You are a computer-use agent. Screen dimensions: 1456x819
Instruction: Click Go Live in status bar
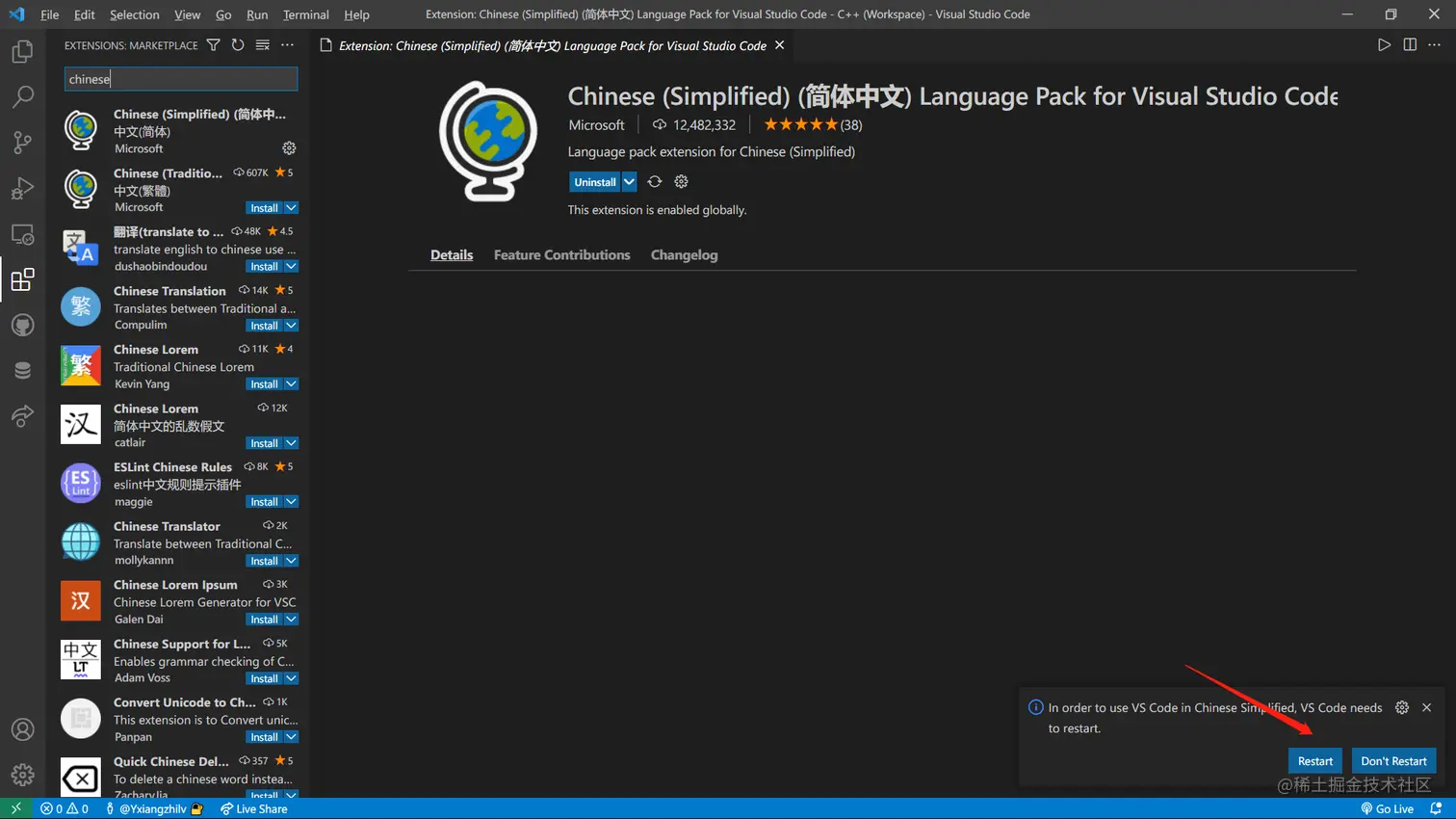(x=1388, y=808)
